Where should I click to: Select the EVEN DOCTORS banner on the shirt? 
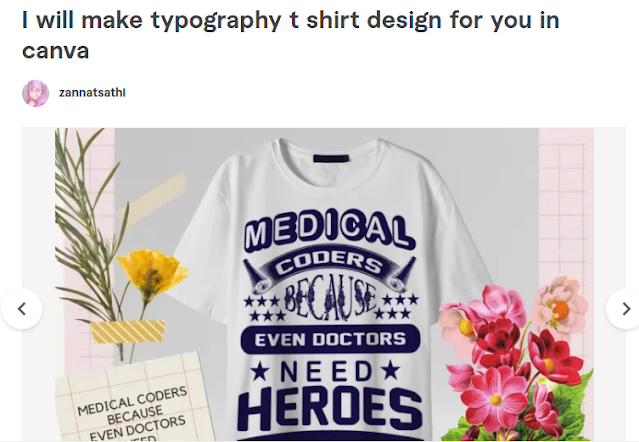point(330,339)
